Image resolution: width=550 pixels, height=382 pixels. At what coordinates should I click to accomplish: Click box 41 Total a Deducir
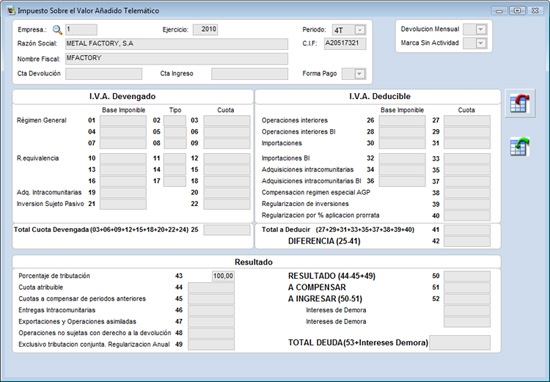[467, 230]
